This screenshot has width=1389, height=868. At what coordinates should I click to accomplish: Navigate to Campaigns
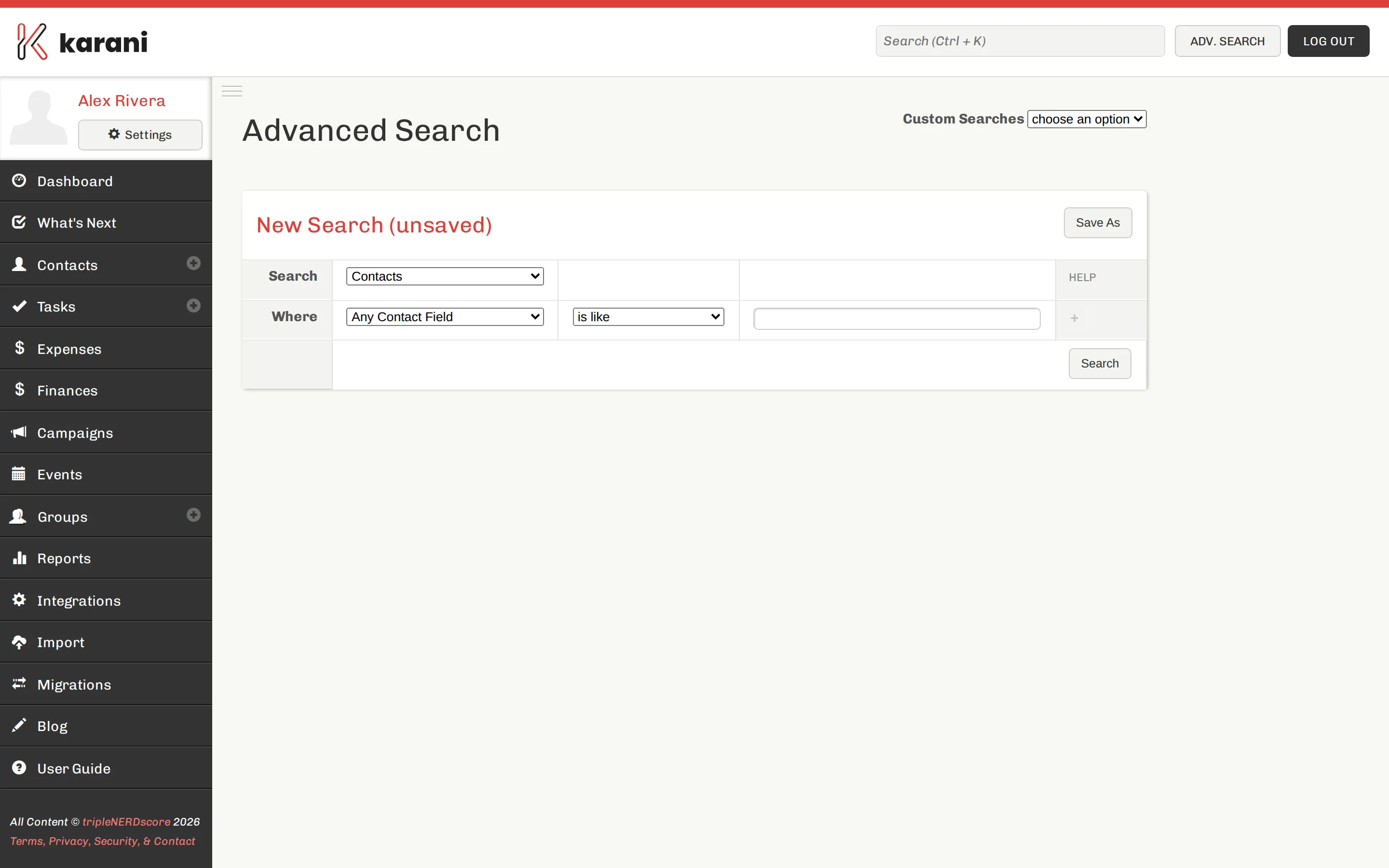click(x=106, y=432)
